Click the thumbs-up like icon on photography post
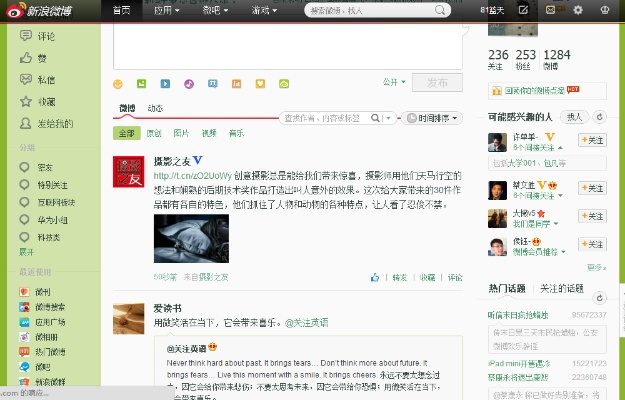This screenshot has height=400, width=625. pyautogui.click(x=376, y=277)
